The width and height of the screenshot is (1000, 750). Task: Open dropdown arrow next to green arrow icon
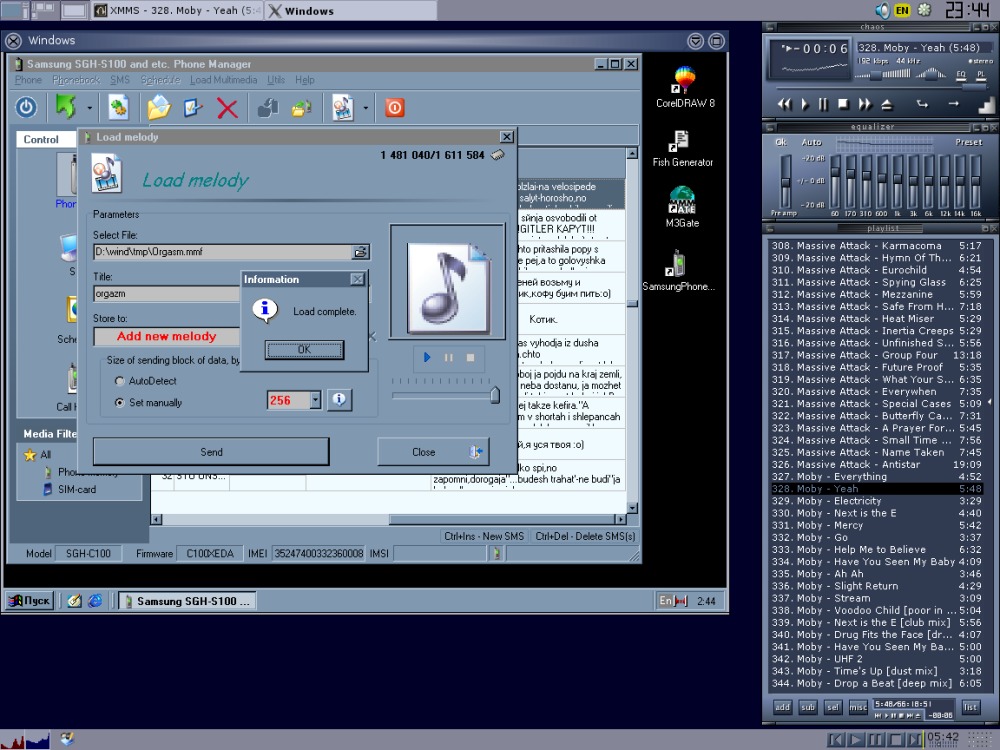click(x=89, y=108)
